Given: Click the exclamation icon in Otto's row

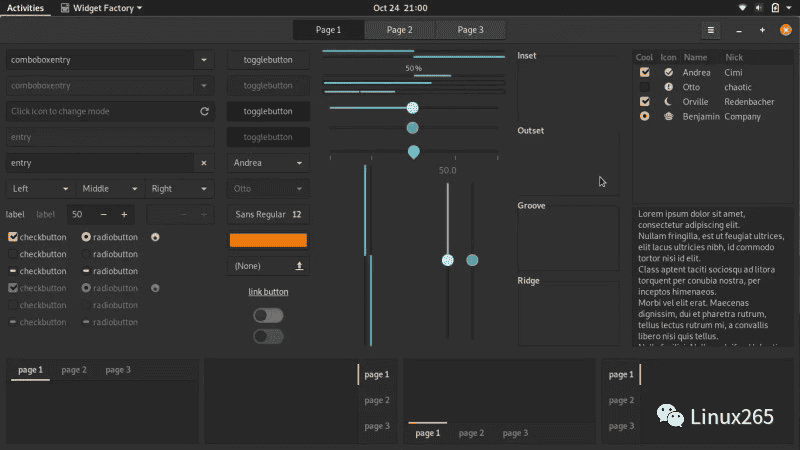Looking at the screenshot, I should [x=668, y=87].
